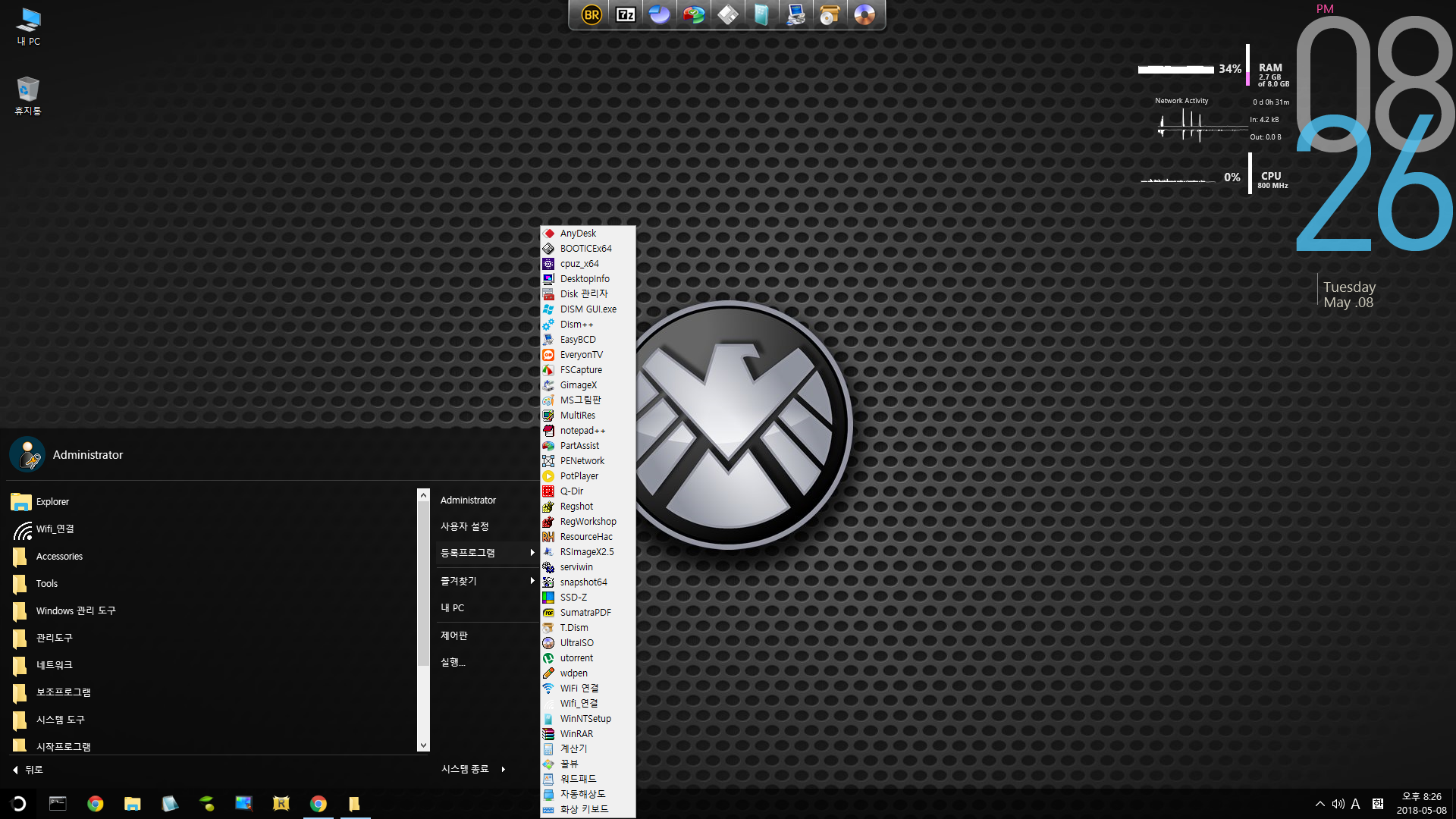Click the WinRAR icon
Viewport: 1456px width, 819px height.
(548, 734)
